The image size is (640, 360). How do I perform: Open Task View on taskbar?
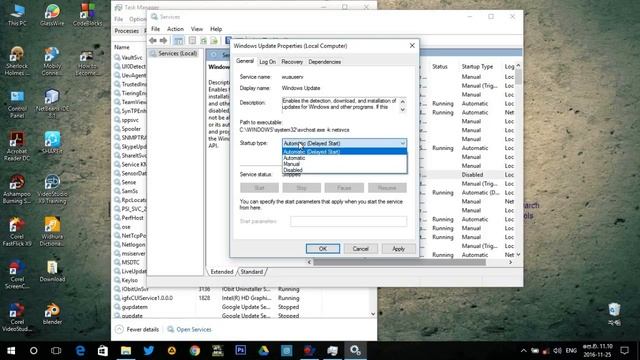click(x=56, y=351)
